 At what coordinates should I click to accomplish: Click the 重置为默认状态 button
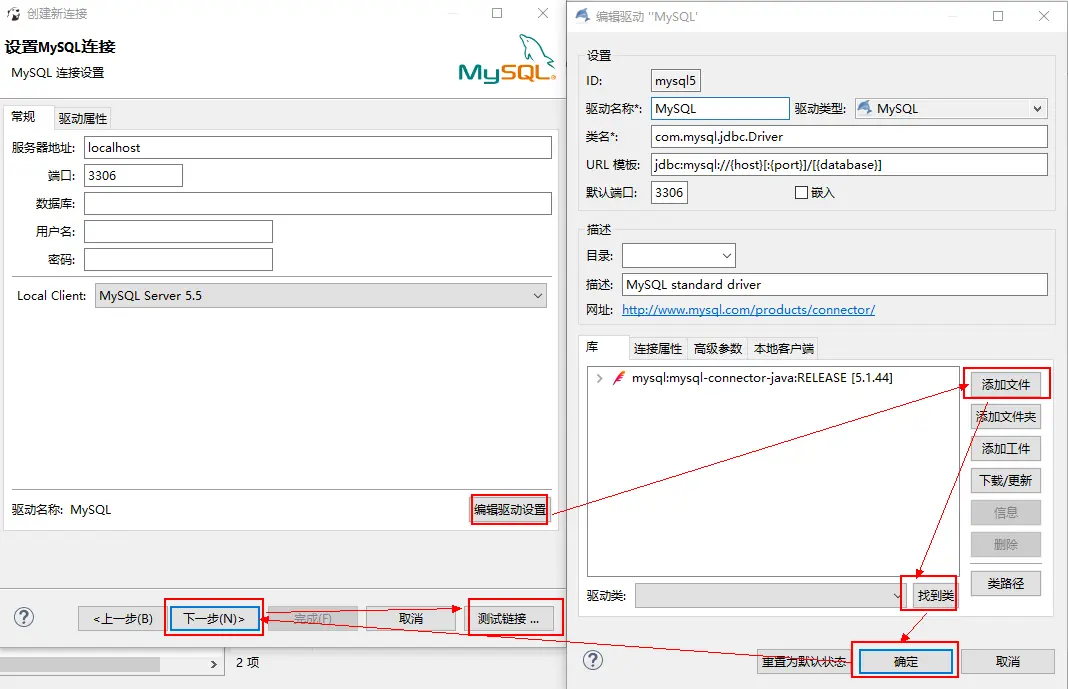pos(804,661)
